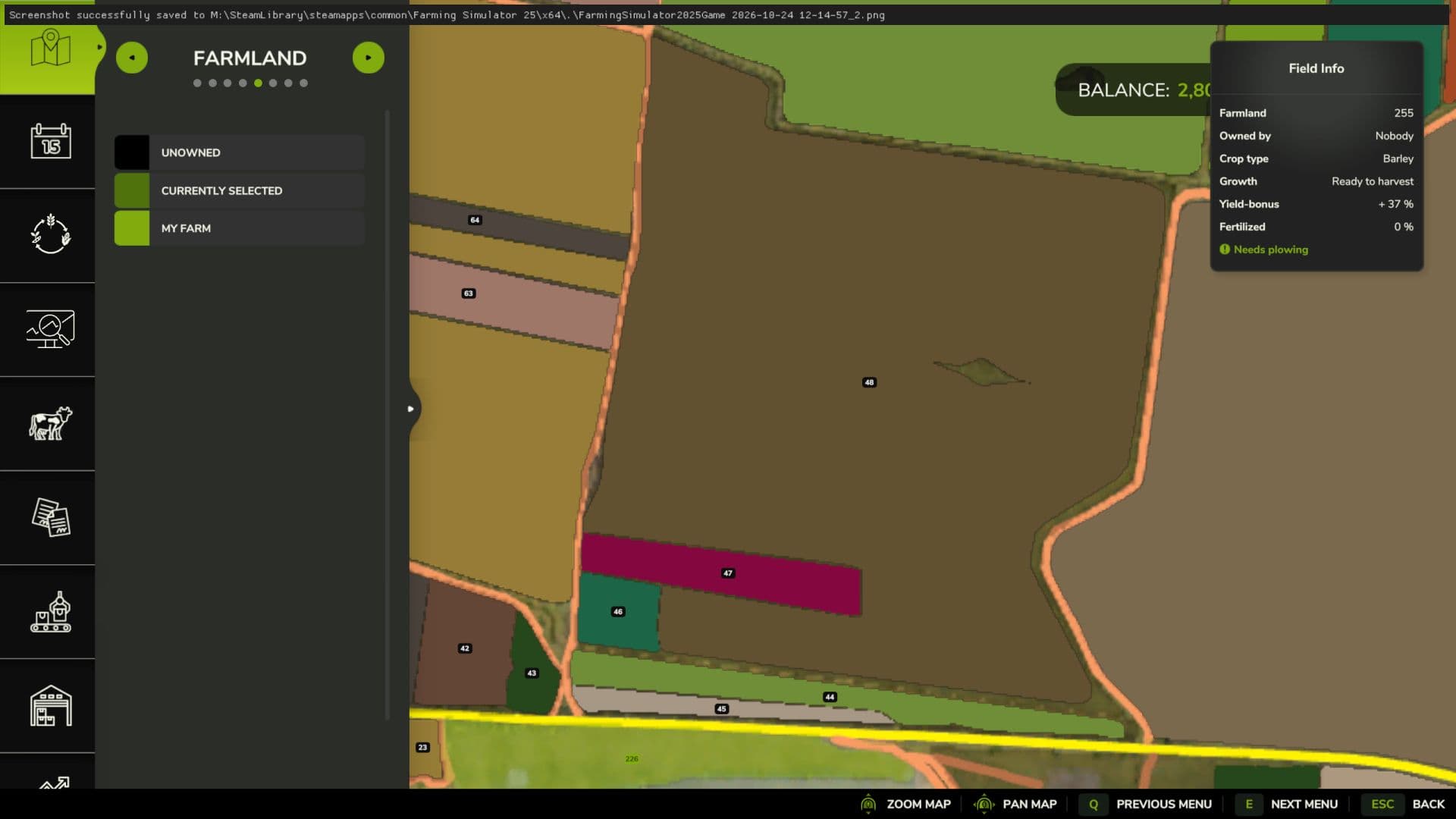Viewport: 1456px width, 819px height.
Task: Select the active fifth page dot
Action: pos(258,83)
